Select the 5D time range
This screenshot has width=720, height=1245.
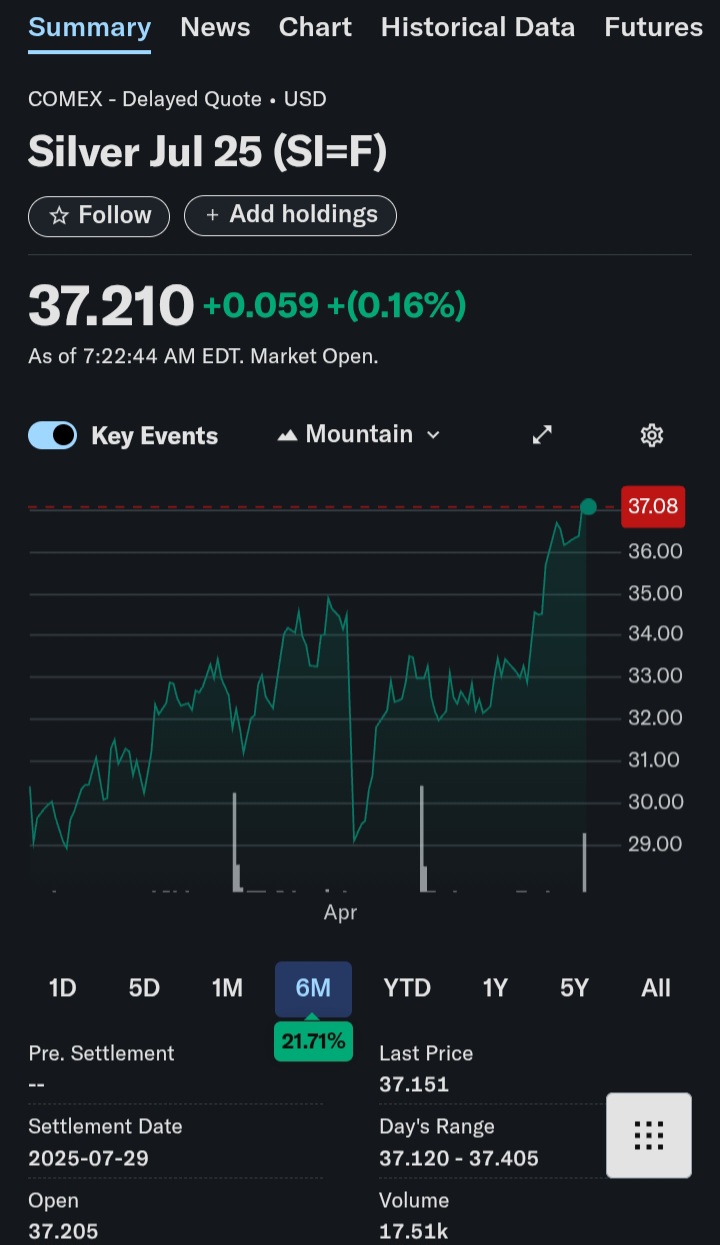click(x=144, y=988)
